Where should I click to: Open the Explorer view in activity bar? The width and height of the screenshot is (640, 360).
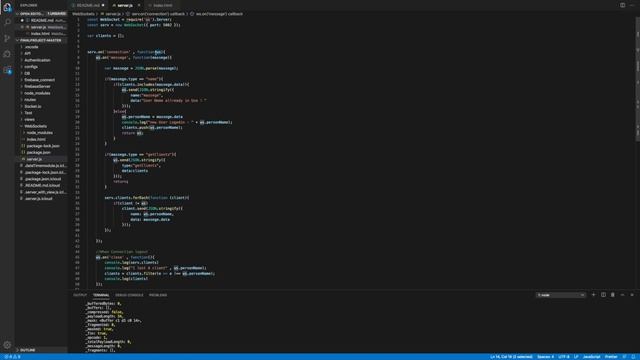(x=7, y=7)
